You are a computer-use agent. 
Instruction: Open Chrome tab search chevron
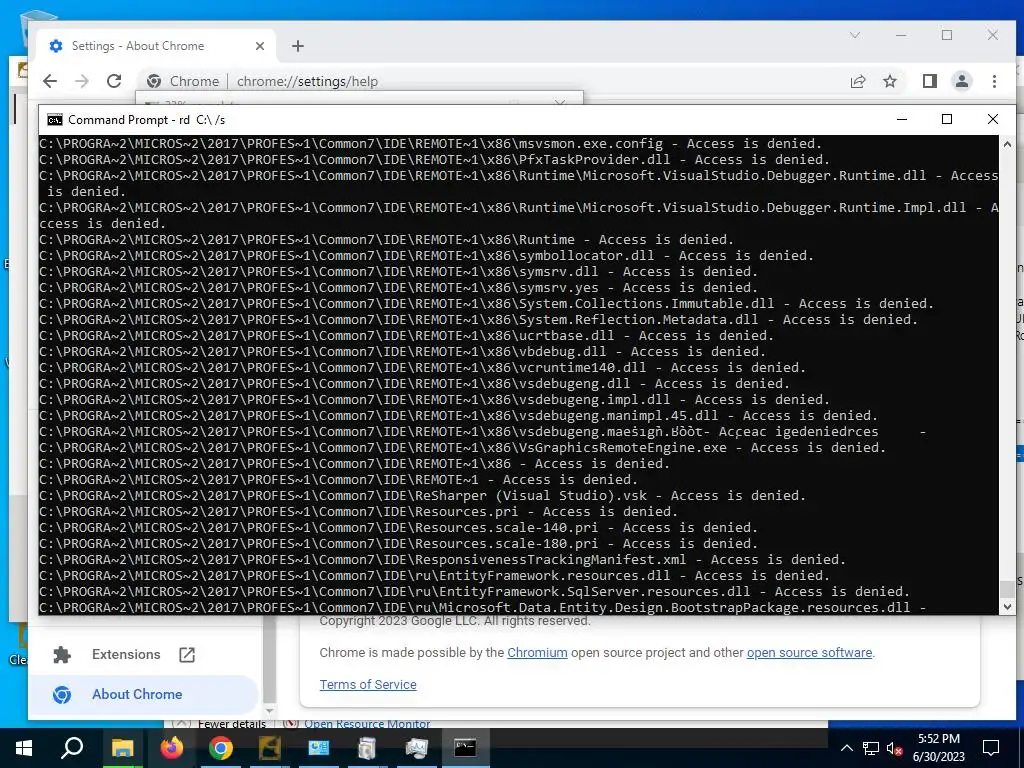(x=855, y=35)
